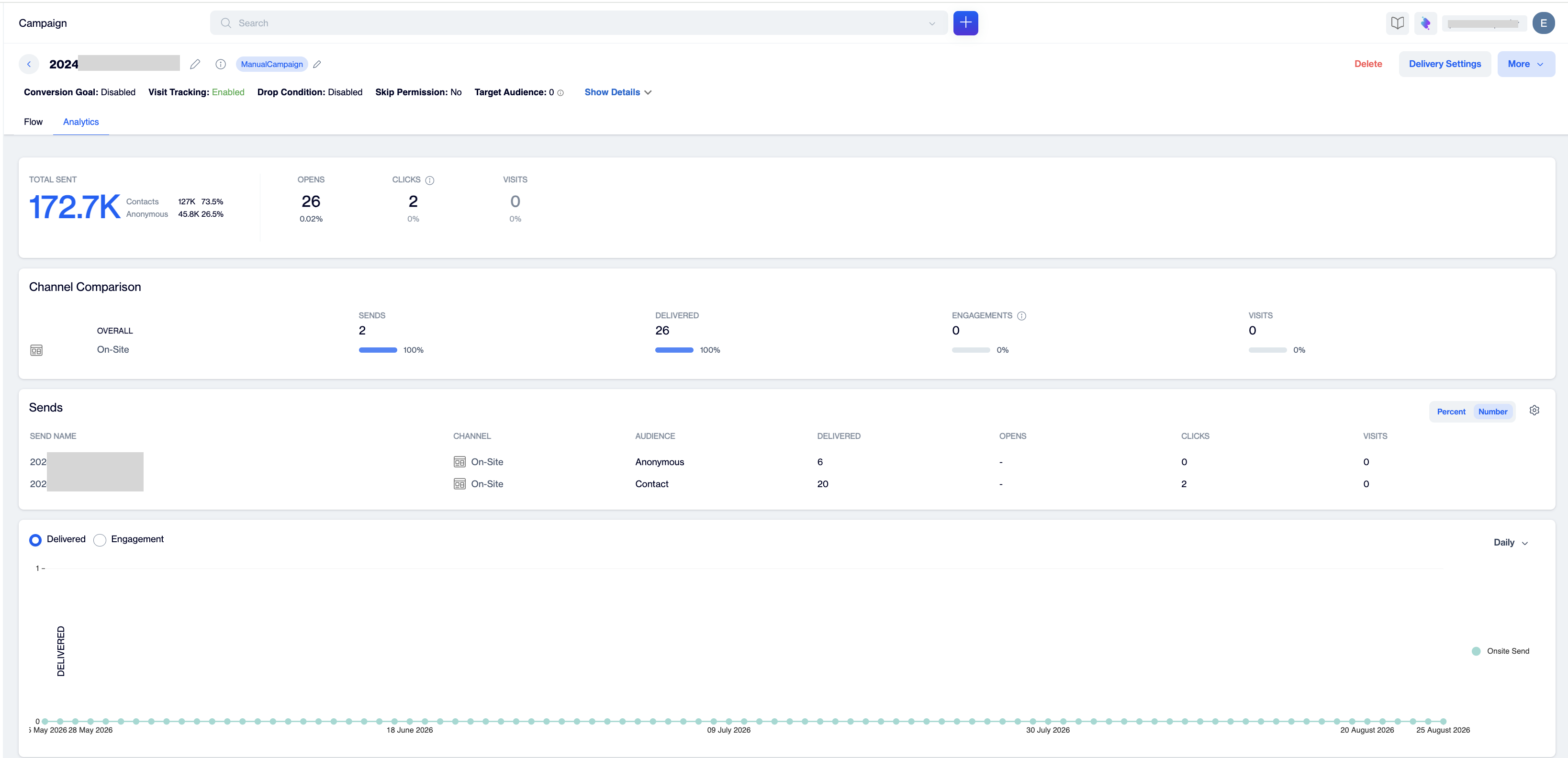Screen dimensions: 1568x758
Task: Click the search magnifier icon
Action: click(226, 23)
